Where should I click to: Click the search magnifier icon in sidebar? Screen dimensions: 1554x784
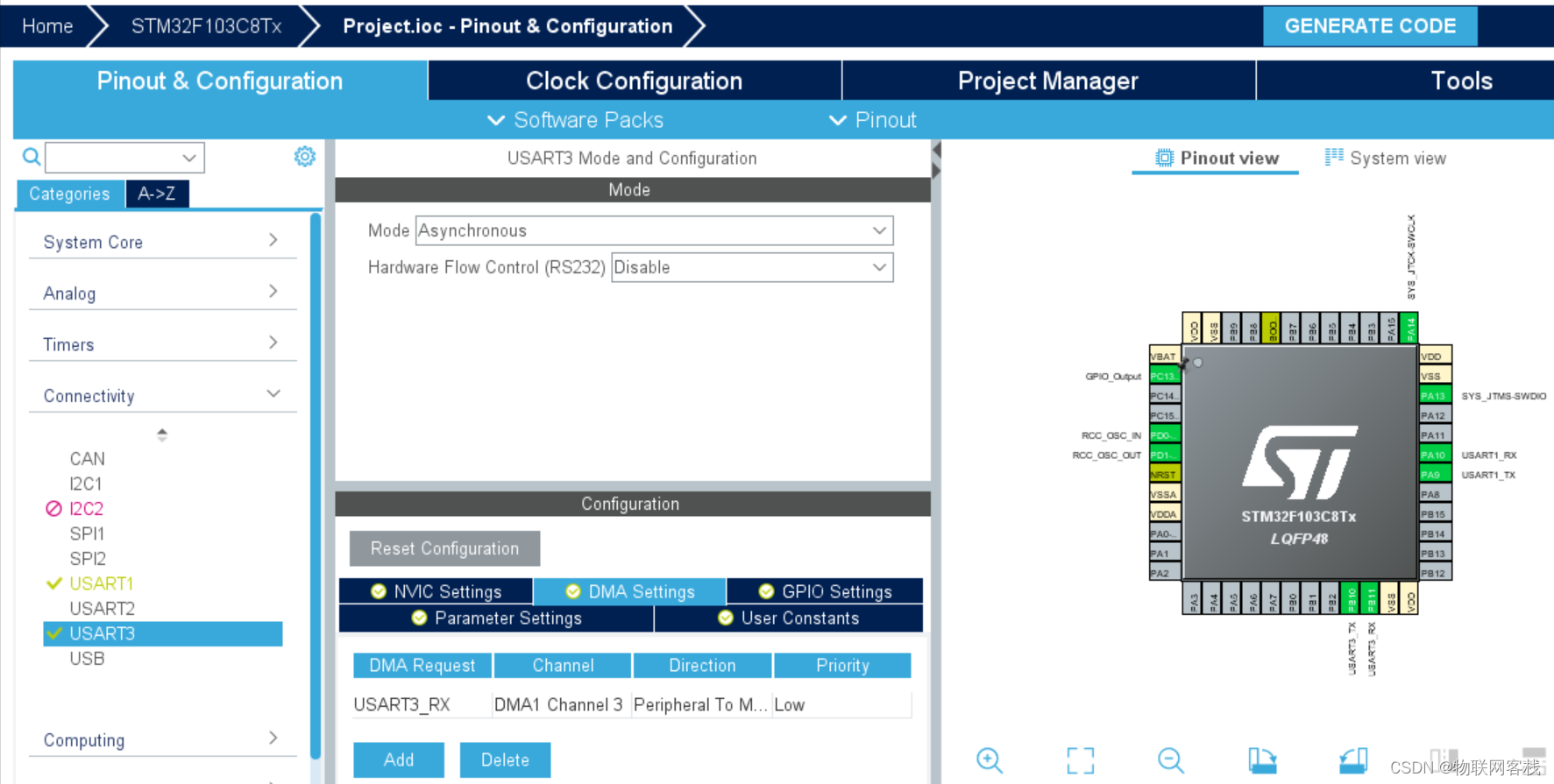click(x=32, y=157)
